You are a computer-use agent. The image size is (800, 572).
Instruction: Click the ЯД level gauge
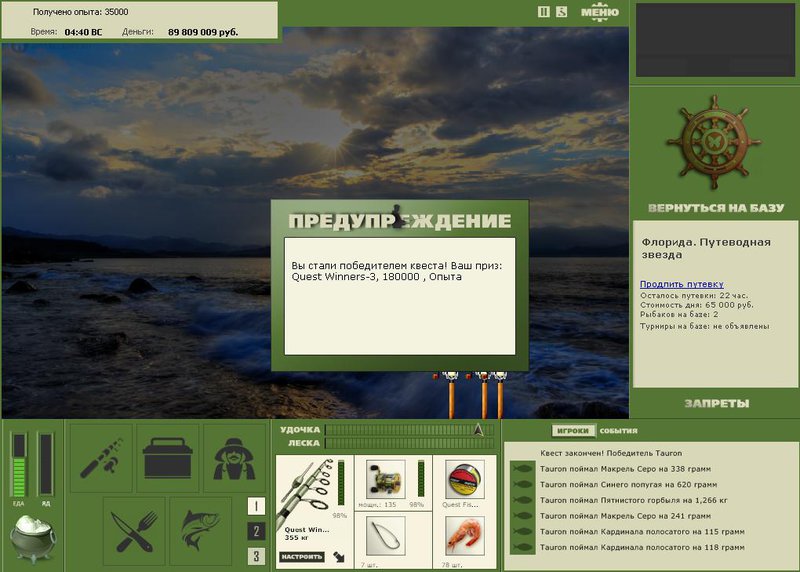(45, 465)
